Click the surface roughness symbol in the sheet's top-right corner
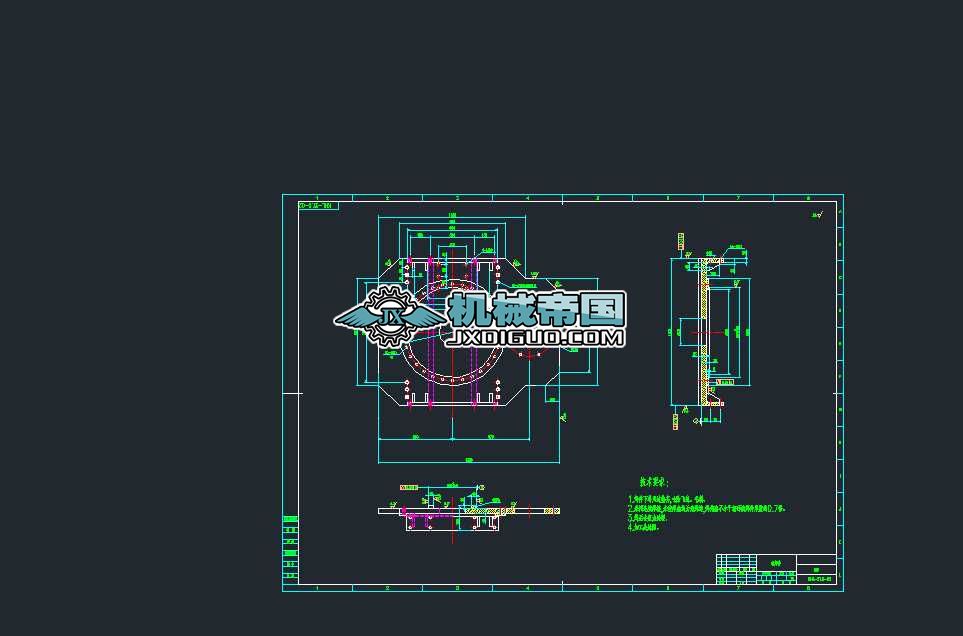The height and width of the screenshot is (636, 963). [817, 215]
